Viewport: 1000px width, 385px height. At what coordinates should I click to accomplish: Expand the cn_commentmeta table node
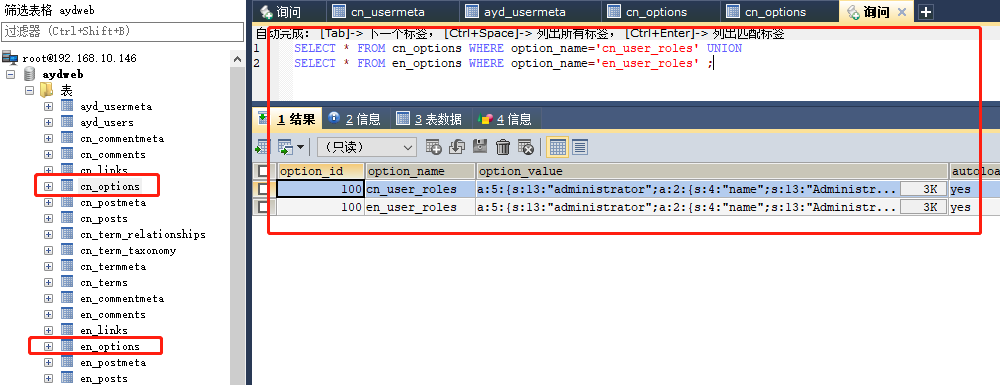point(48,138)
